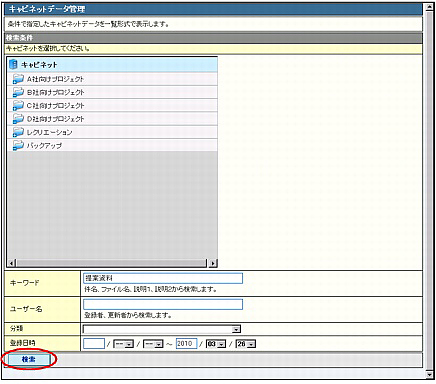This screenshot has width=436, height=384.
Task: Click the page vertical scrollbar track
Action: [429, 190]
